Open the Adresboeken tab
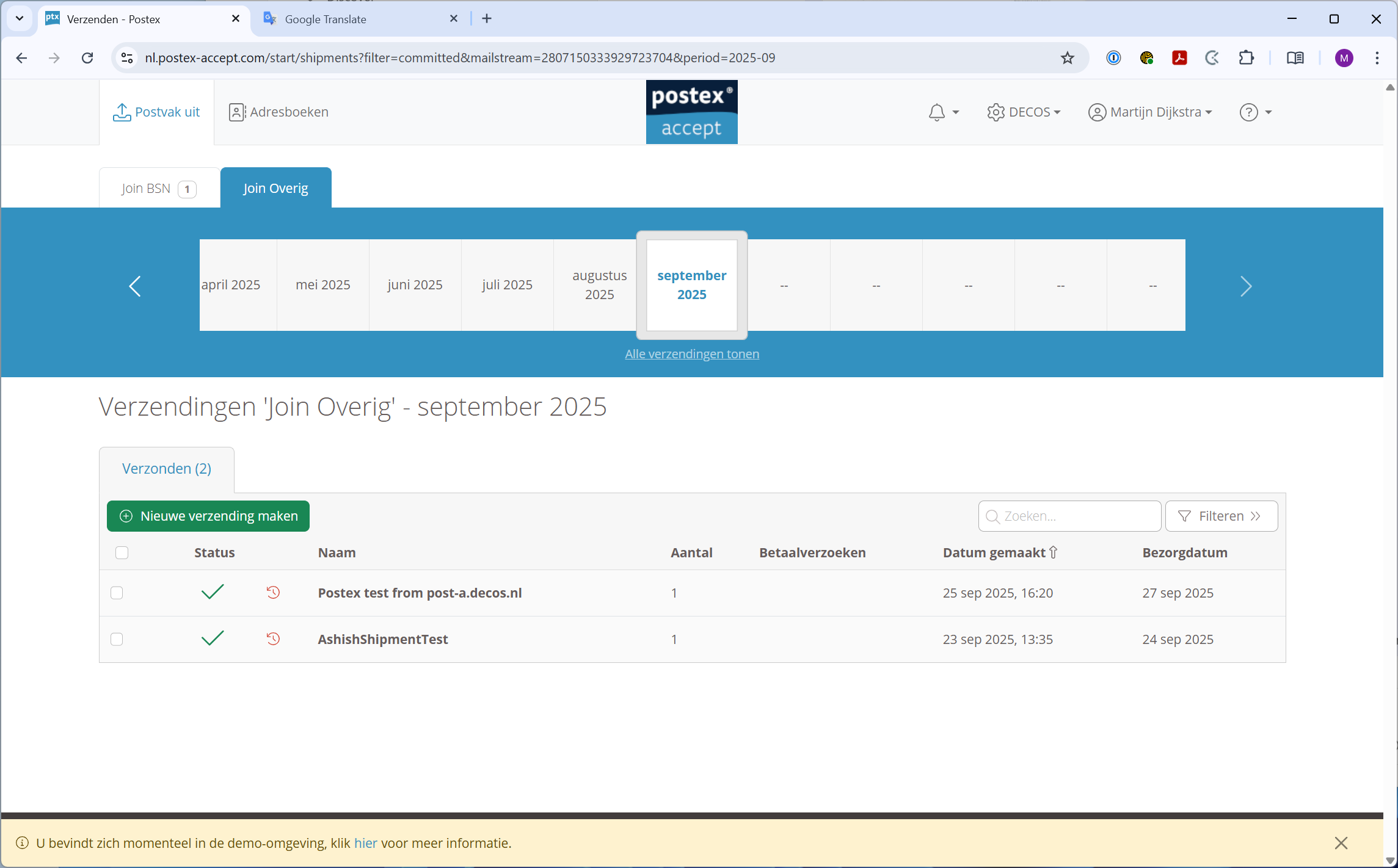1398x868 pixels. [279, 112]
